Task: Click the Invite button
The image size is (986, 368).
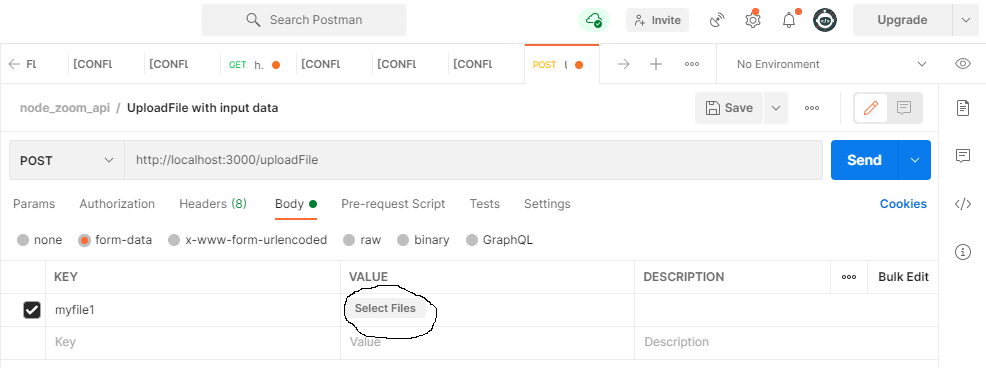Action: (657, 20)
